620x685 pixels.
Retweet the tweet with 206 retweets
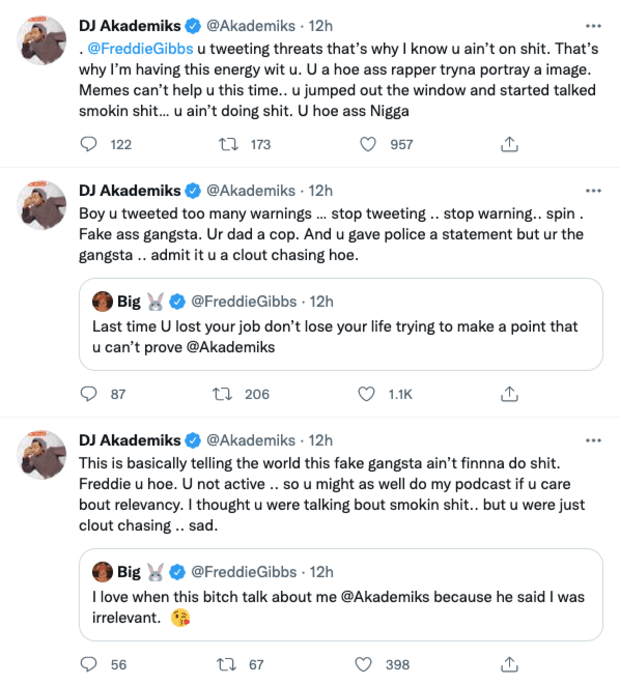(x=228, y=394)
